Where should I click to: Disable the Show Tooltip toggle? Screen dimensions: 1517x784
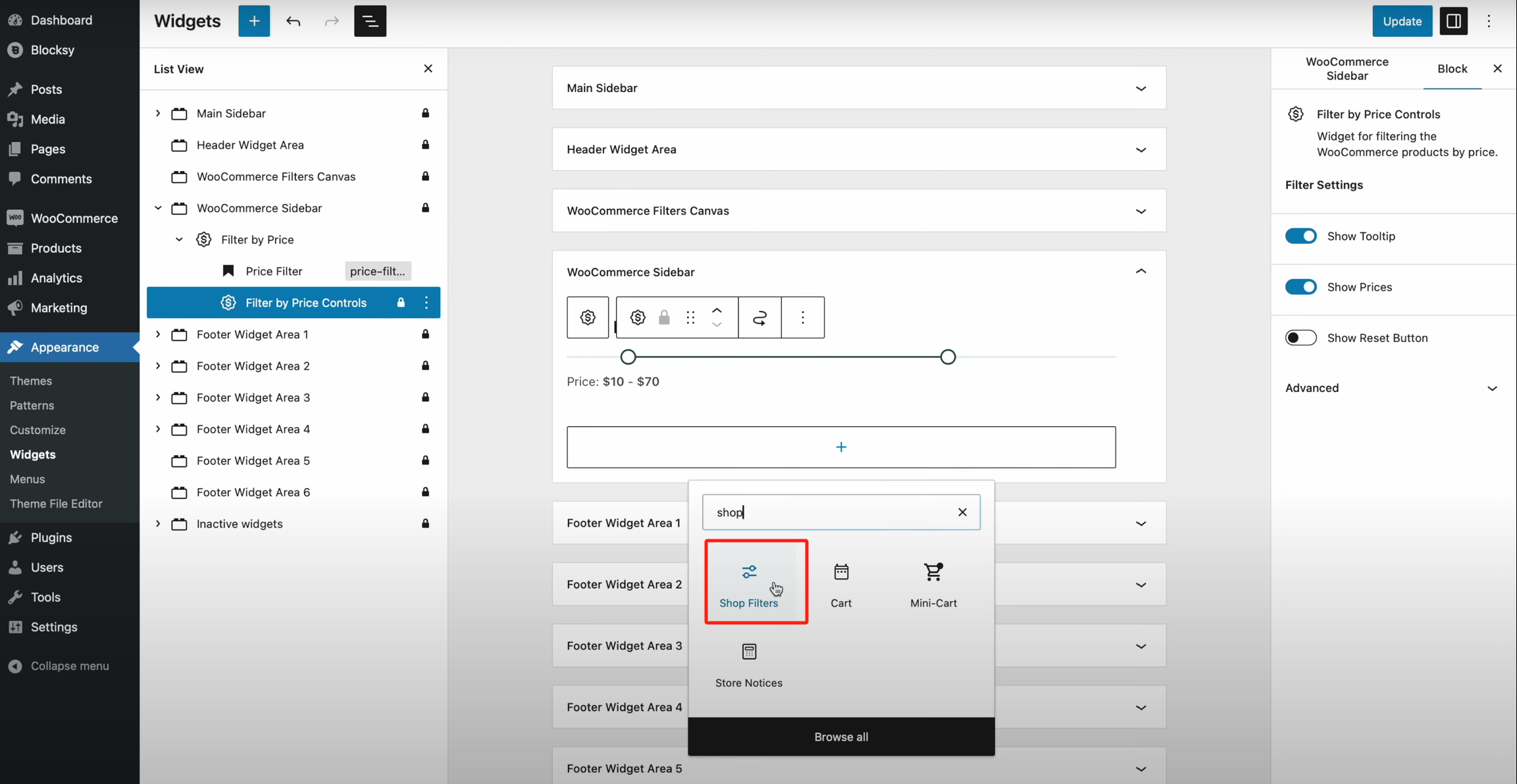click(1300, 236)
